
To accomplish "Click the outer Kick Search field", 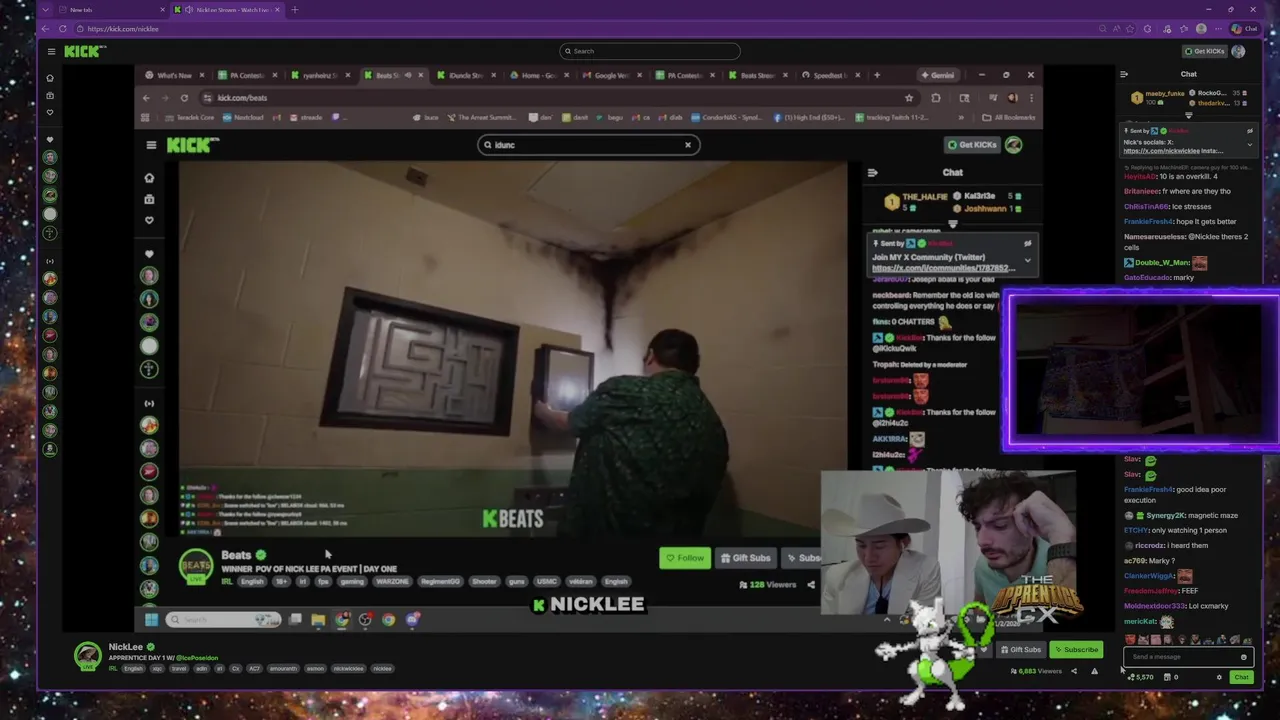I will 650,51.
